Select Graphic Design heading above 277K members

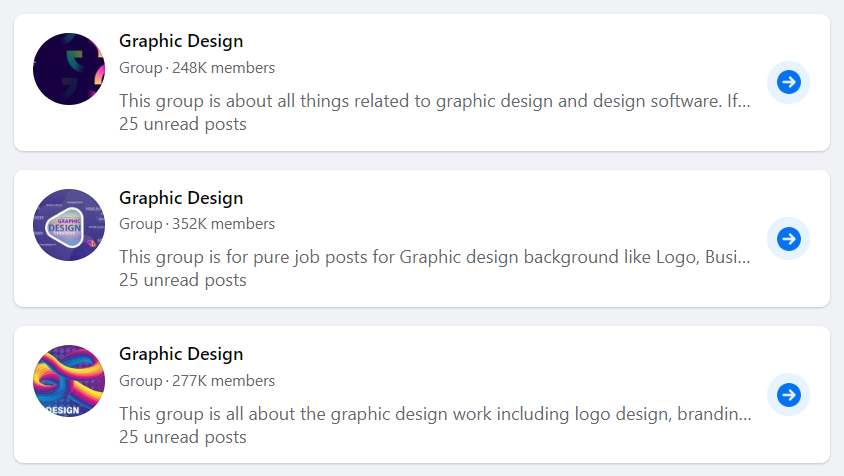[x=181, y=354]
